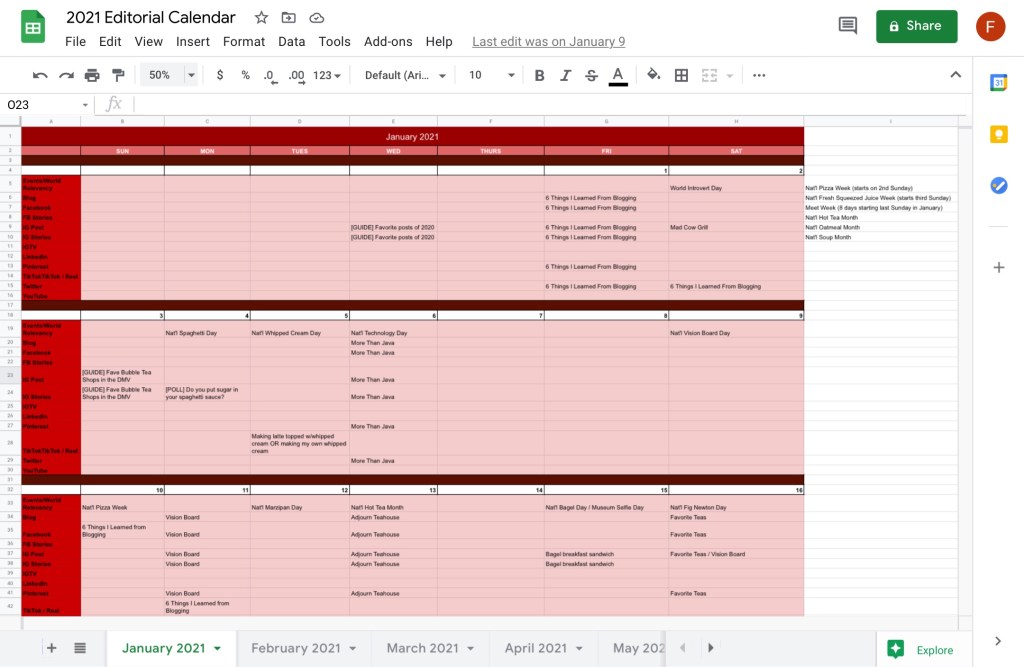The height and width of the screenshot is (667, 1024).
Task: Open the borders tool
Action: tap(681, 75)
